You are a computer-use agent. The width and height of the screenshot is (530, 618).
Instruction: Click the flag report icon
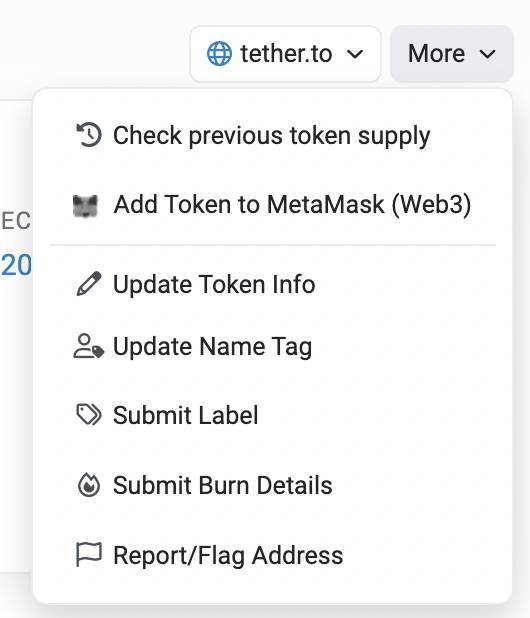89,554
